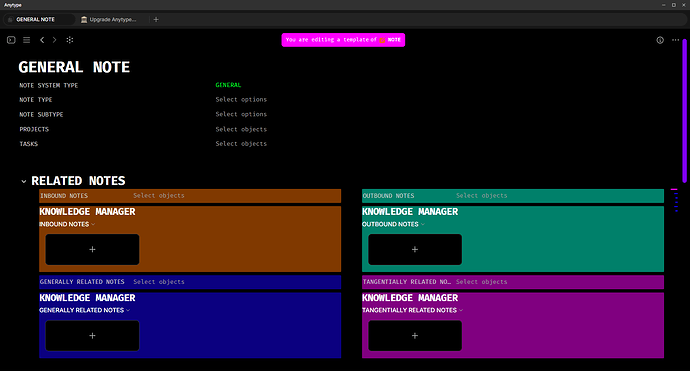Open KNOWLEDGE MANAGER in generally related block
Screen dimensions: 690x371
click(x=87, y=298)
